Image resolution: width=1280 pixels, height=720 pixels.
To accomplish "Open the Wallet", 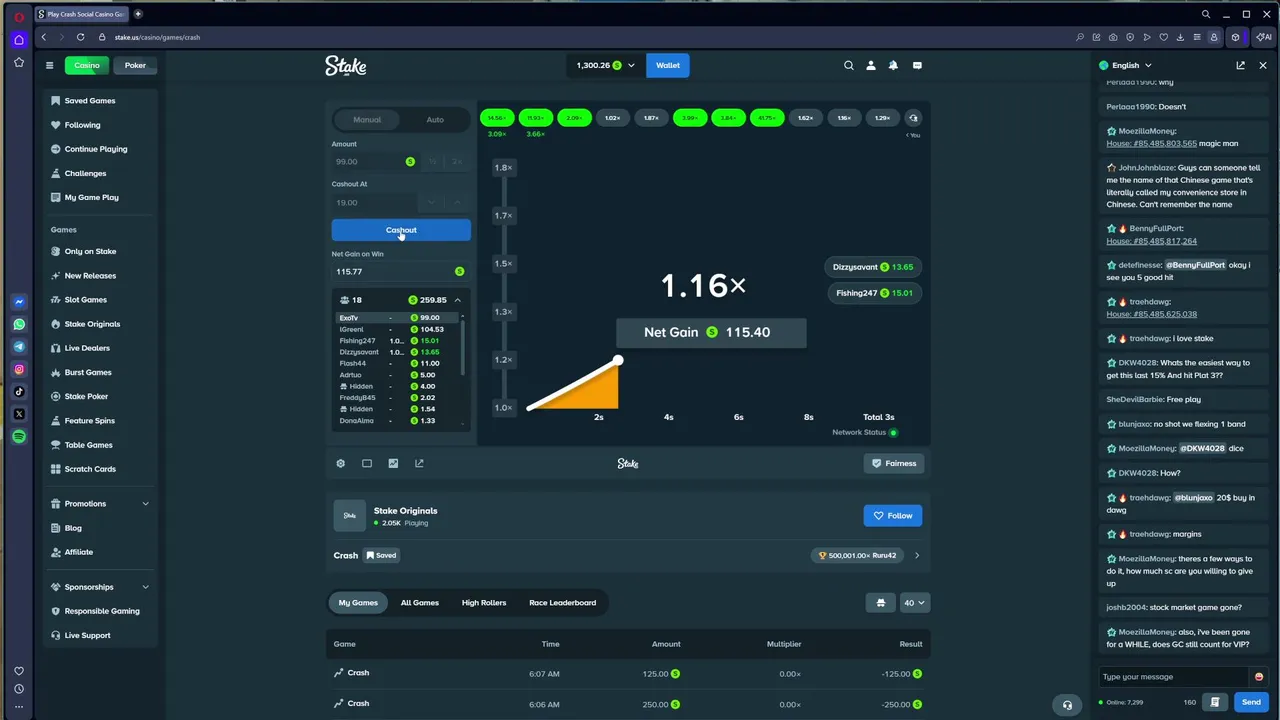I will (668, 65).
